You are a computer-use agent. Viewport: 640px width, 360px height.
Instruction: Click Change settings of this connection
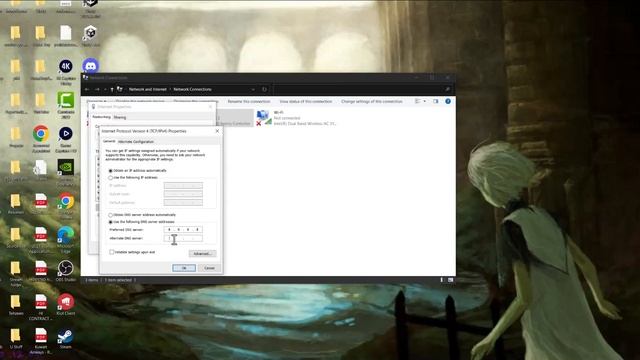click(372, 101)
